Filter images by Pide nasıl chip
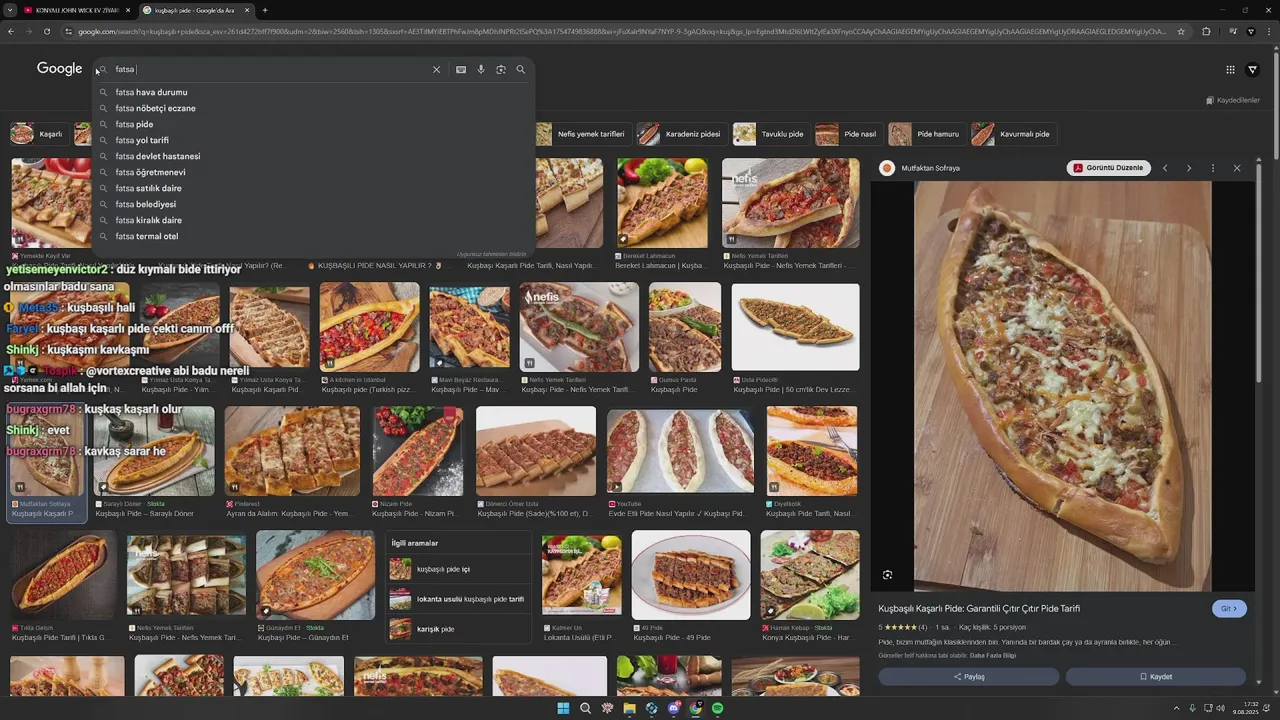This screenshot has width=1280, height=720. point(848,134)
